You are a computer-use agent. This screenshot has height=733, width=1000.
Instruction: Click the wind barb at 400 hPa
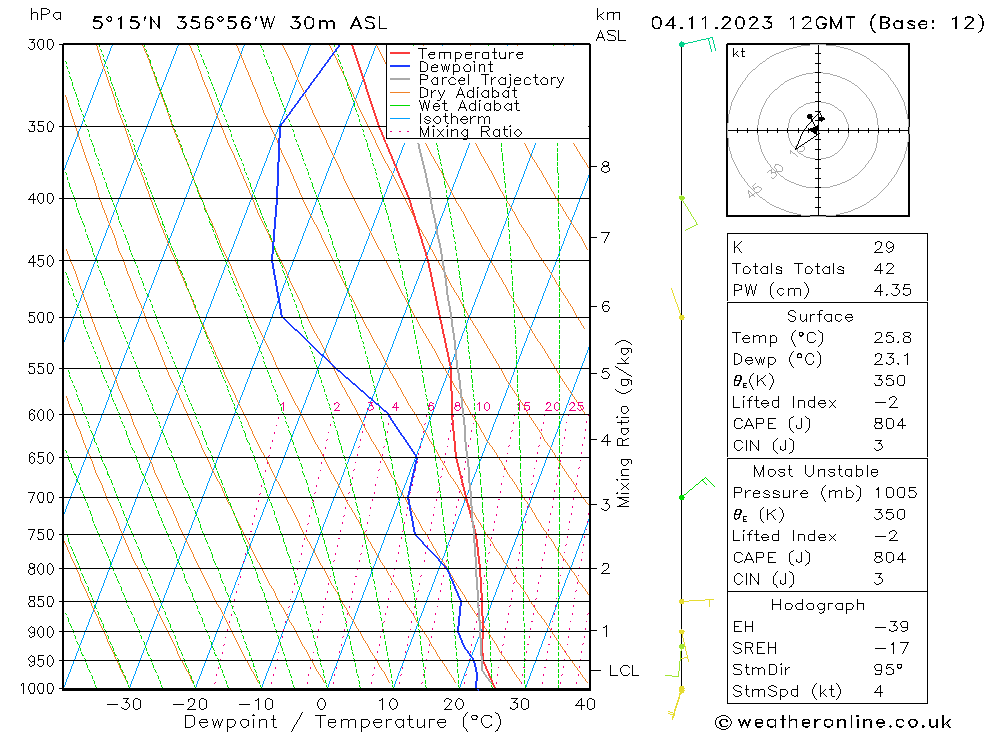click(689, 213)
